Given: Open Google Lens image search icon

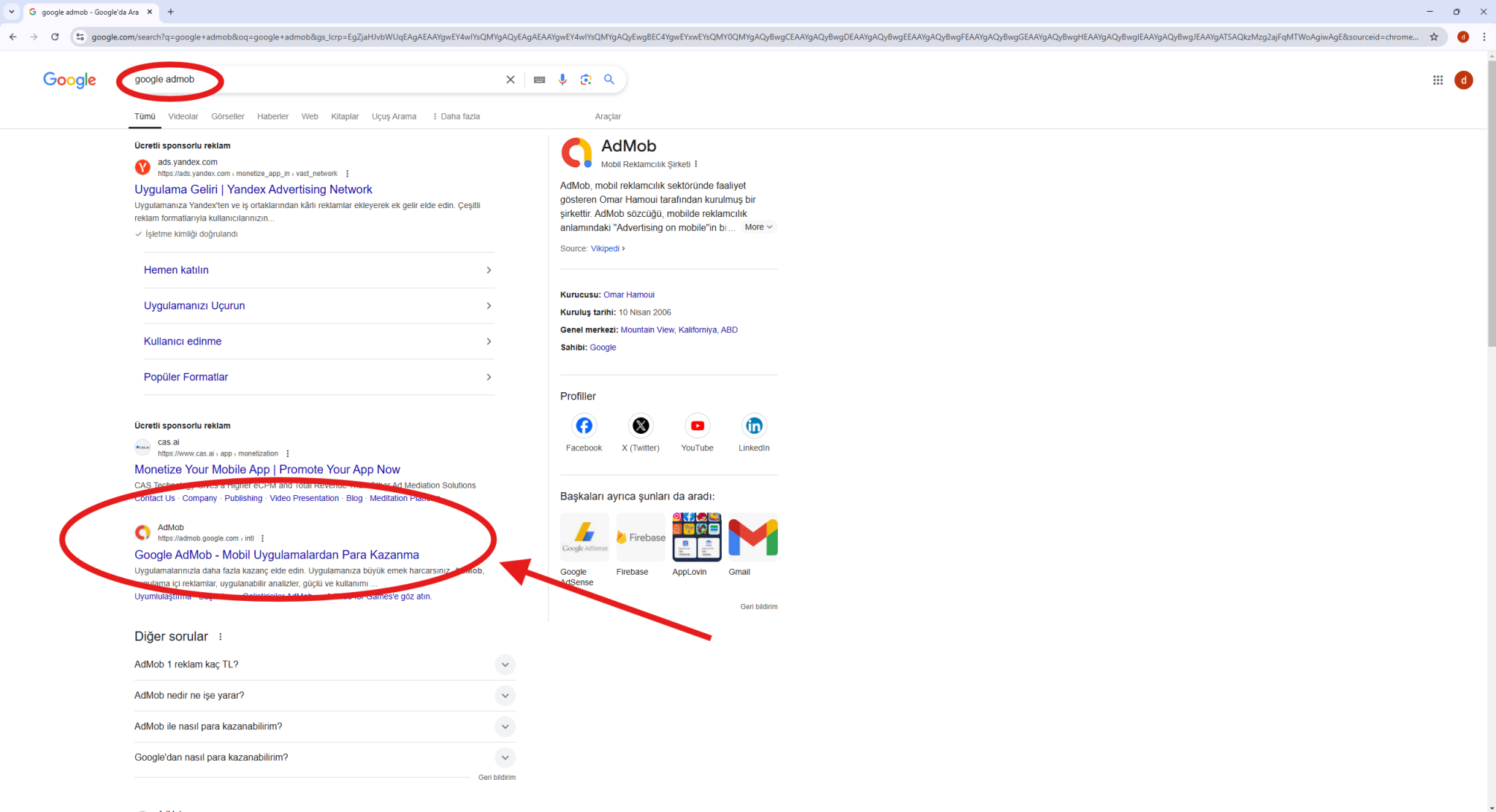Looking at the screenshot, I should pyautogui.click(x=586, y=80).
